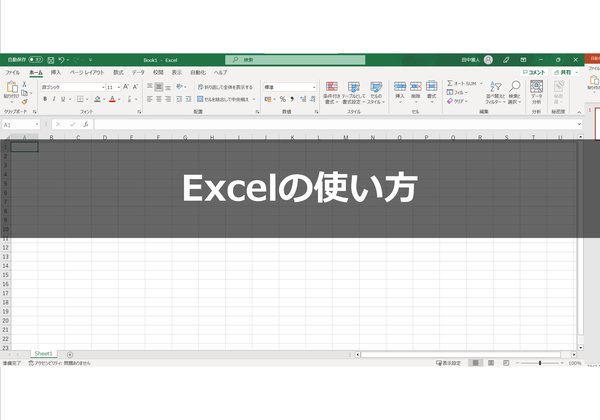This screenshot has height=420, width=600.
Task: Click the Copy icon in the clipboard group
Action: coord(24,93)
